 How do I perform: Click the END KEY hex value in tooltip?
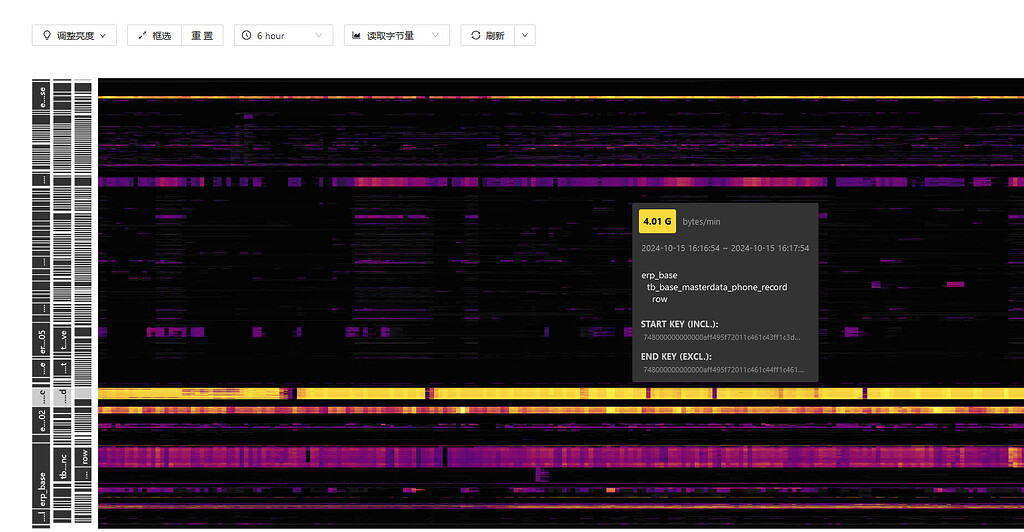[x=722, y=370]
